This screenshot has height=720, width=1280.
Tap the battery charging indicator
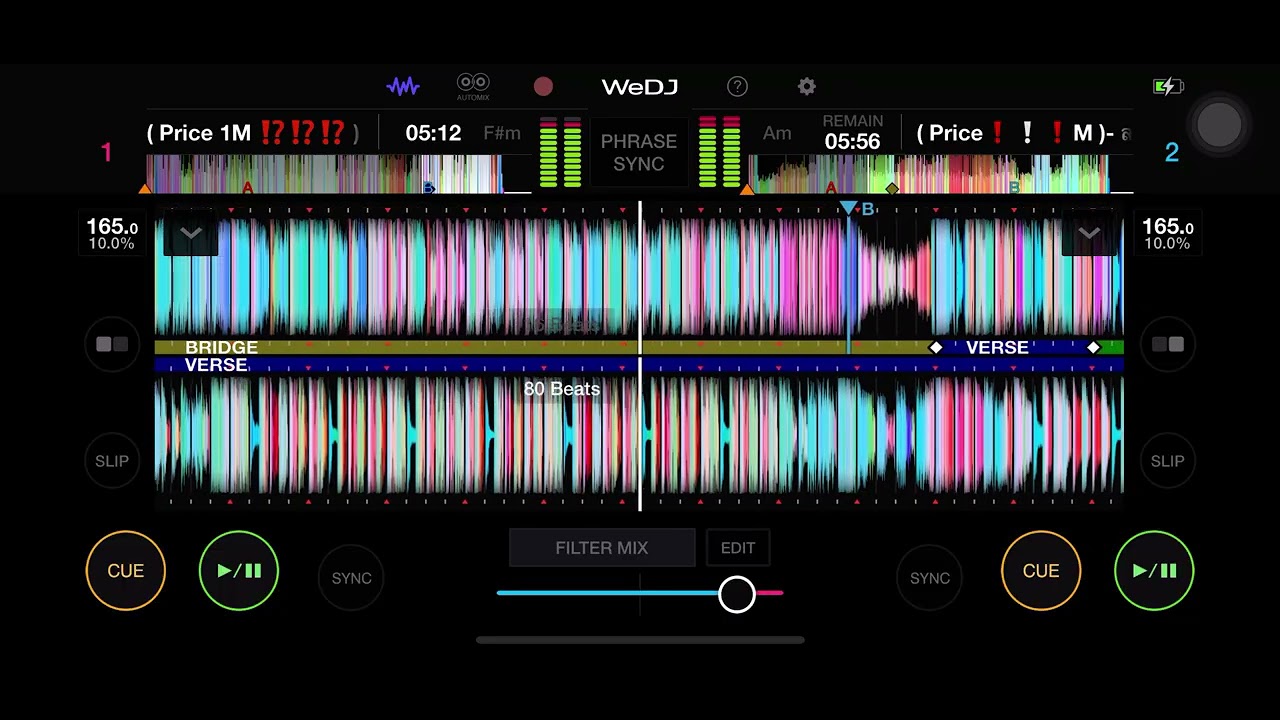pyautogui.click(x=1168, y=87)
